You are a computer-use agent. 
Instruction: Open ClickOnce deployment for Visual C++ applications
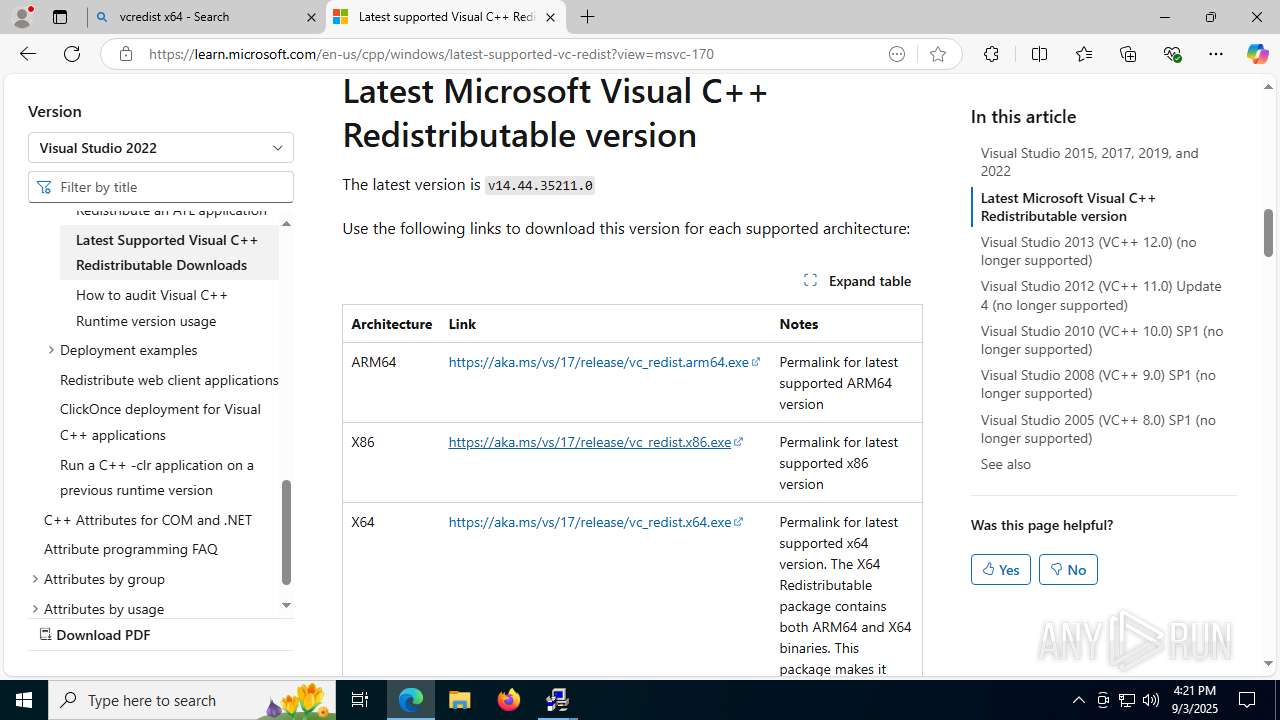(x=160, y=422)
